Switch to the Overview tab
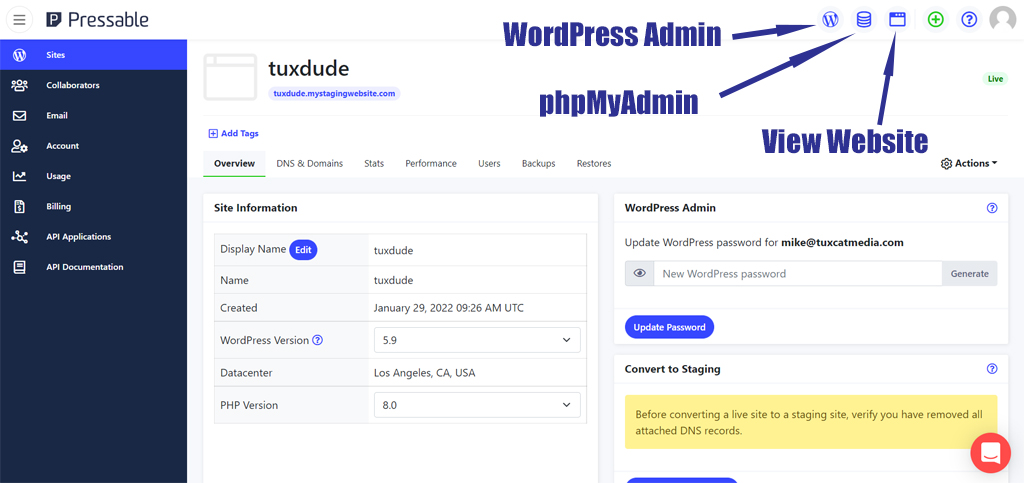The width and height of the screenshot is (1024, 483). pyautogui.click(x=234, y=163)
